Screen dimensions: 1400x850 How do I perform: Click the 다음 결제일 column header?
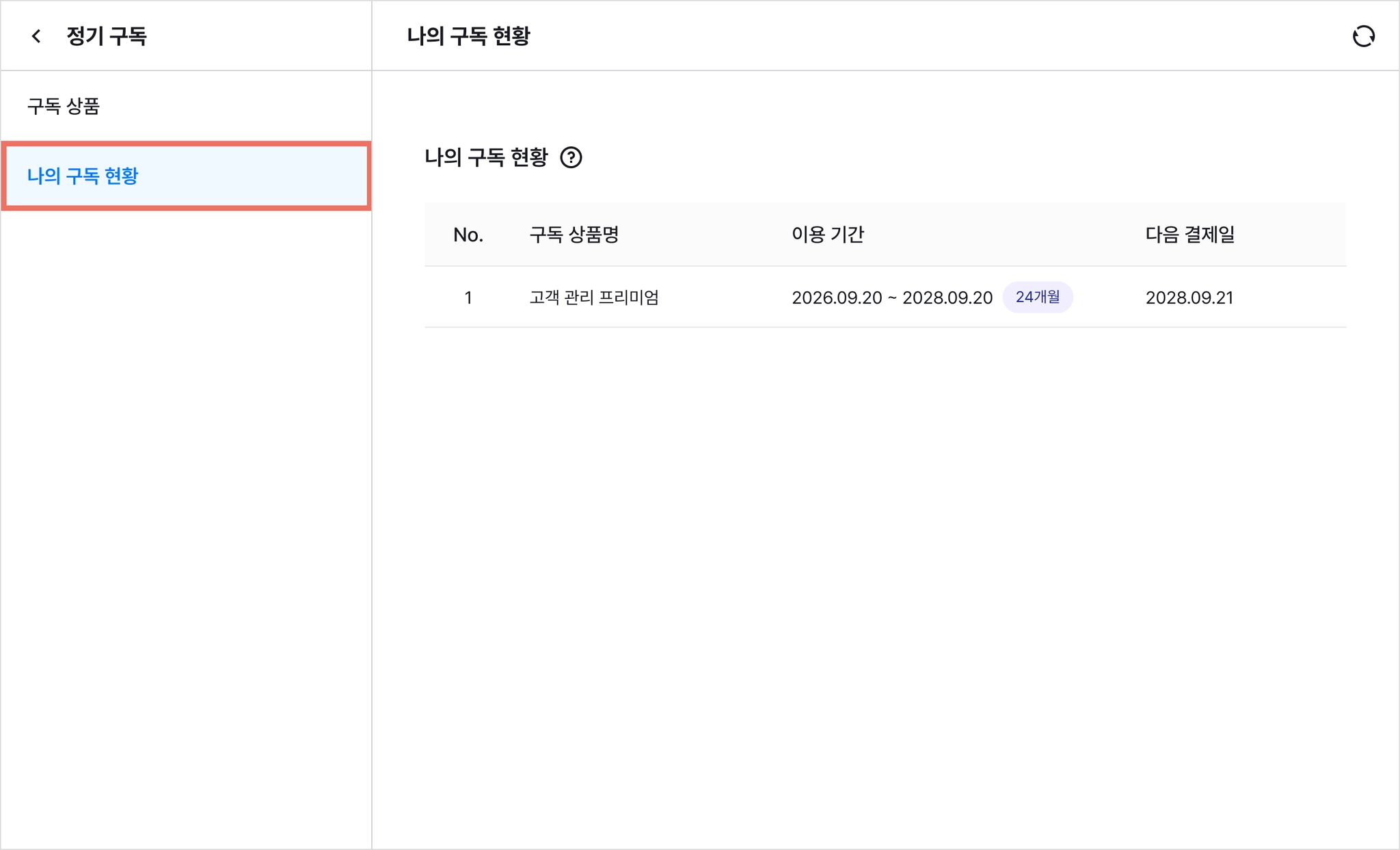click(1189, 235)
